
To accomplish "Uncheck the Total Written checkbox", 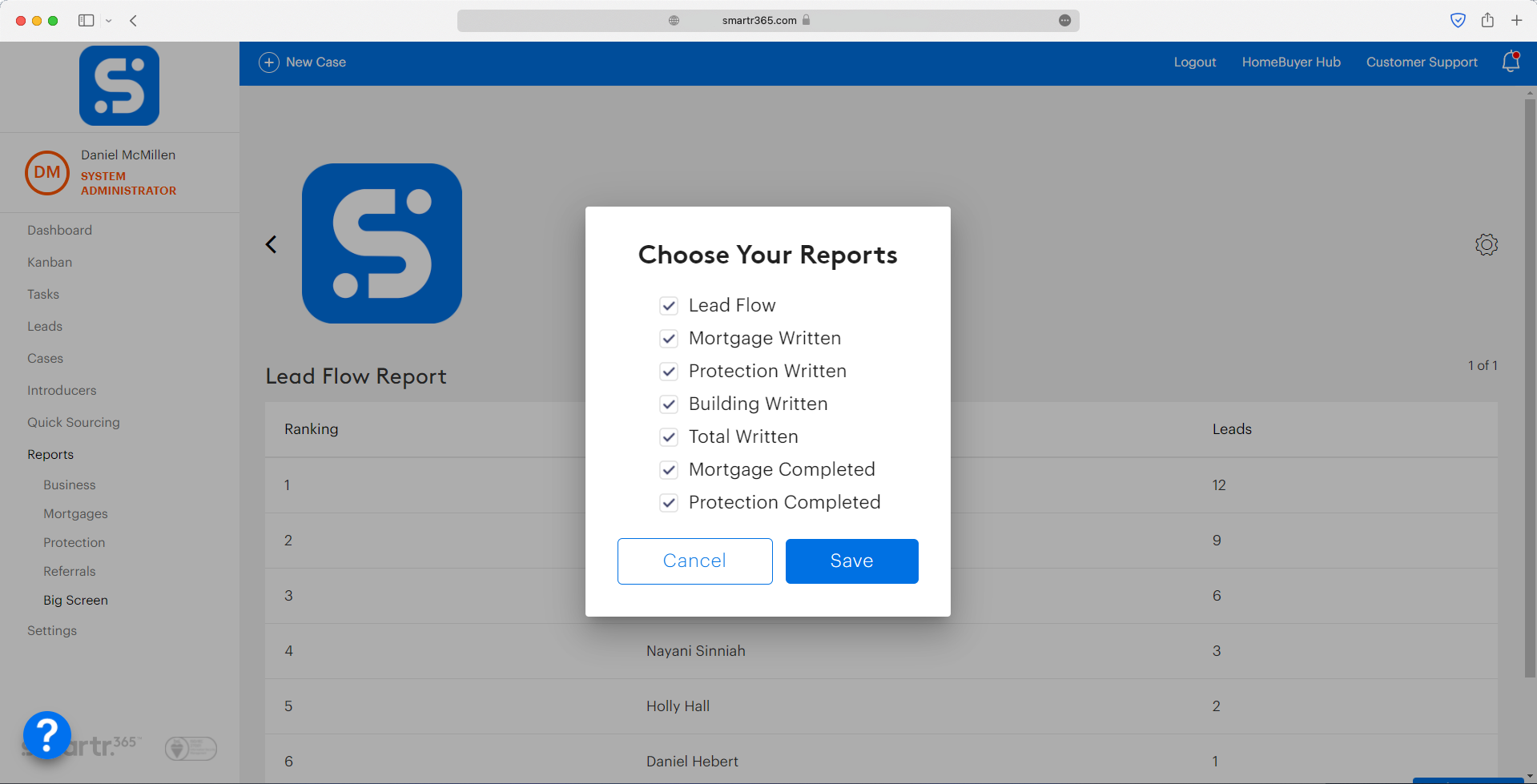I will click(x=669, y=437).
